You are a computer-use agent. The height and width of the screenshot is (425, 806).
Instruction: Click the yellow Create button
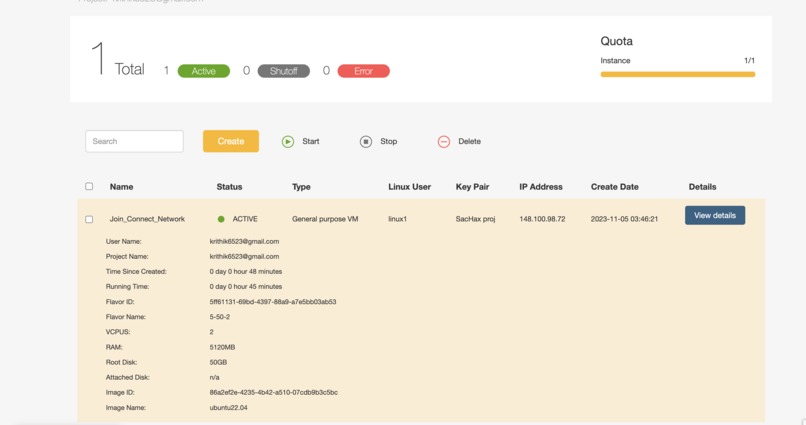(231, 141)
